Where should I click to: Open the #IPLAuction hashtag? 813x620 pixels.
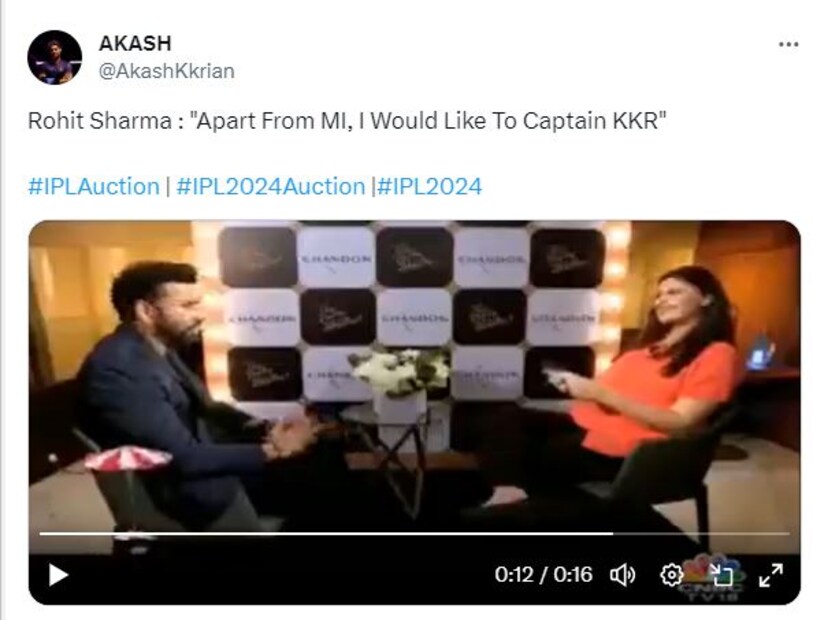[x=94, y=187]
